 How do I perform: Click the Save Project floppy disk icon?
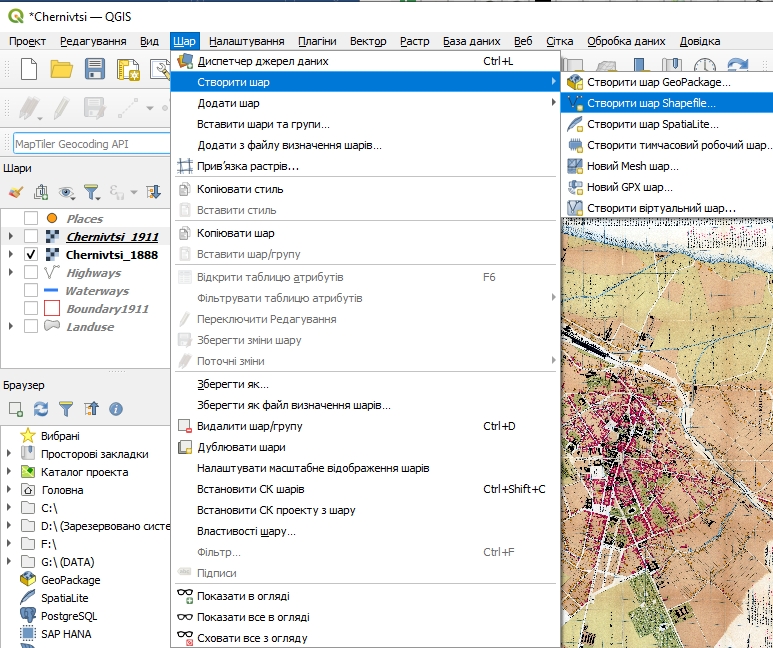click(x=95, y=69)
